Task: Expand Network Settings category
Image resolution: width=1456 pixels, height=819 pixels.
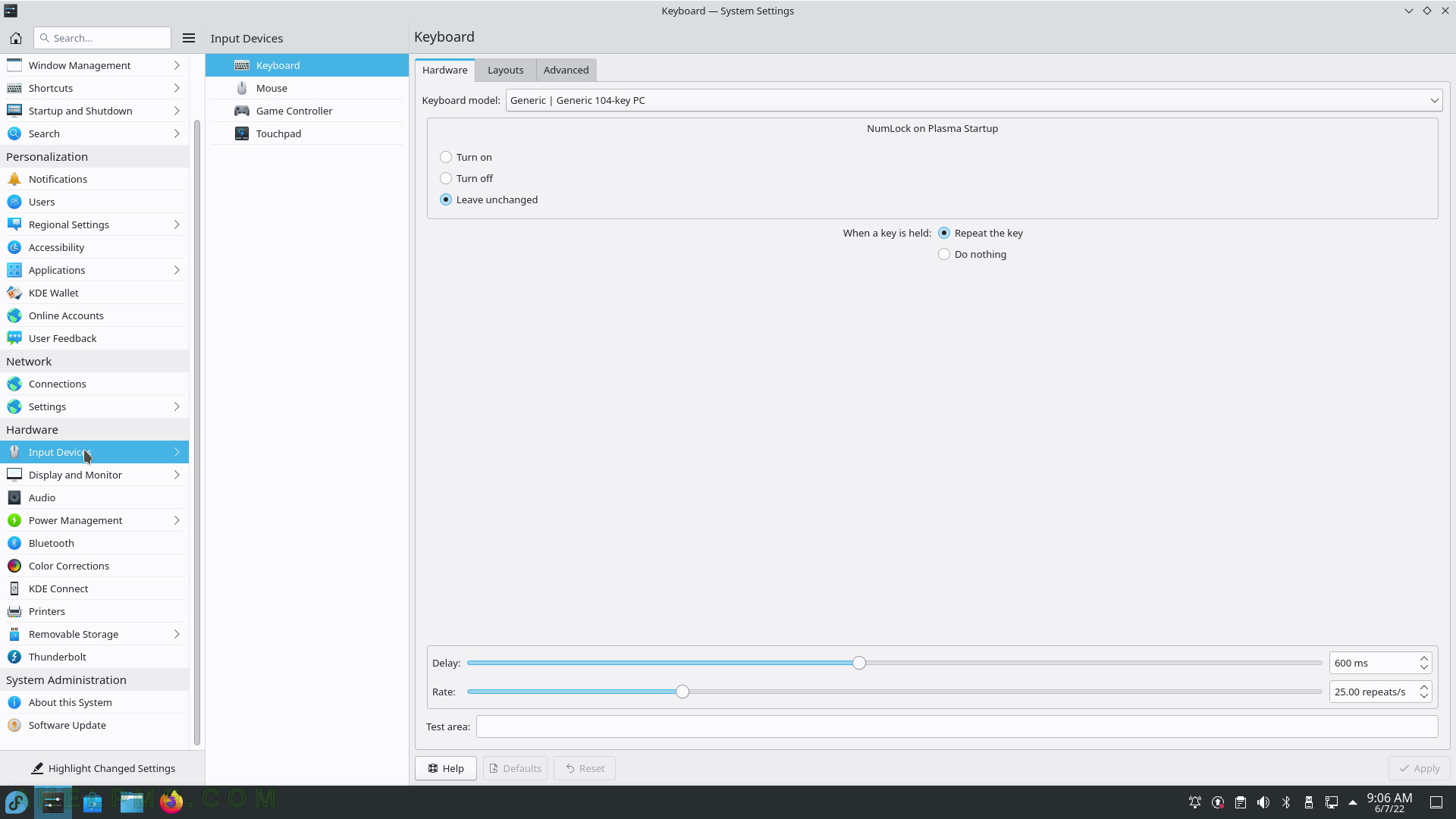Action: (x=177, y=406)
